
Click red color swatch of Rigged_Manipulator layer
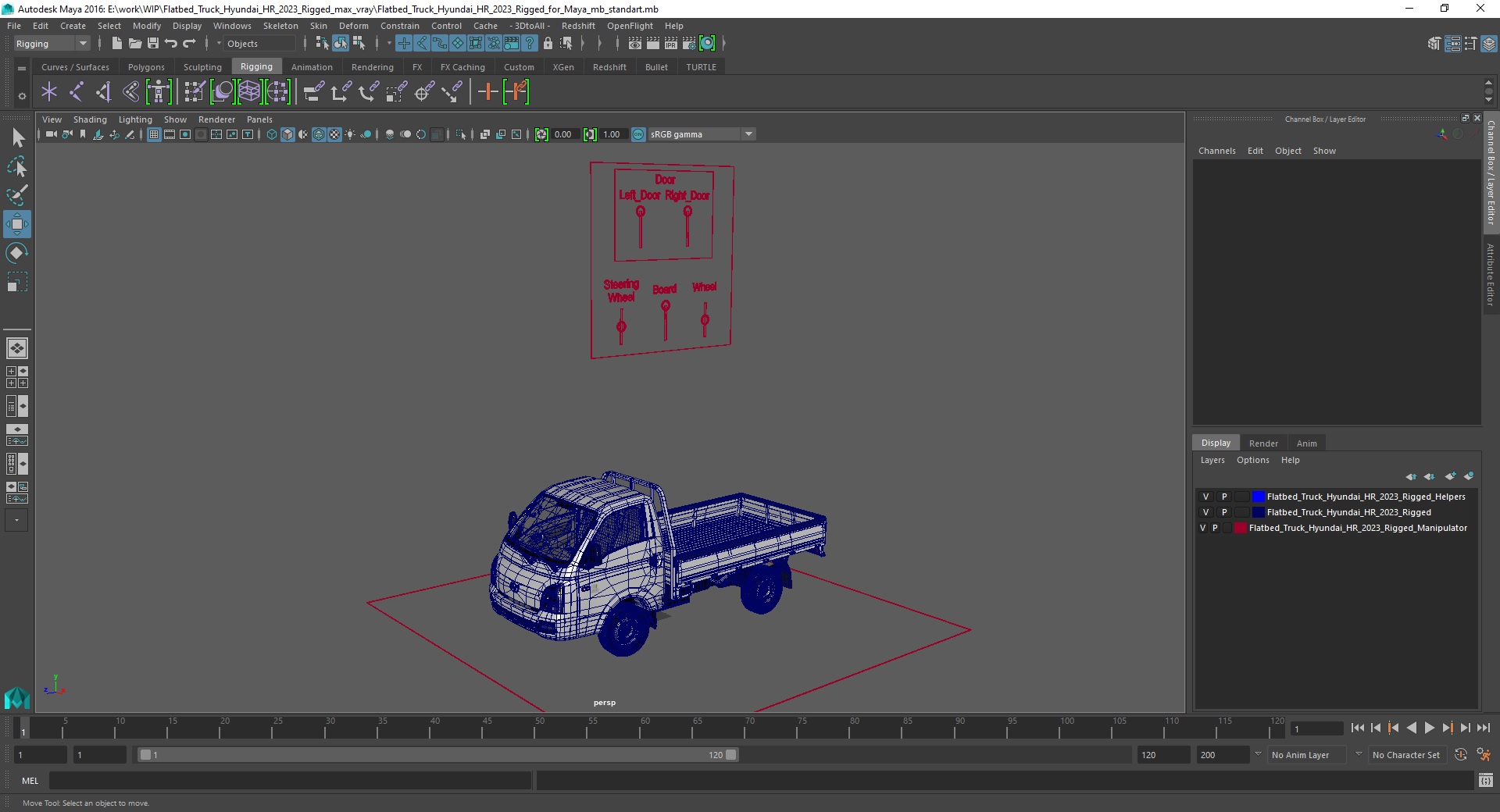tap(1240, 528)
